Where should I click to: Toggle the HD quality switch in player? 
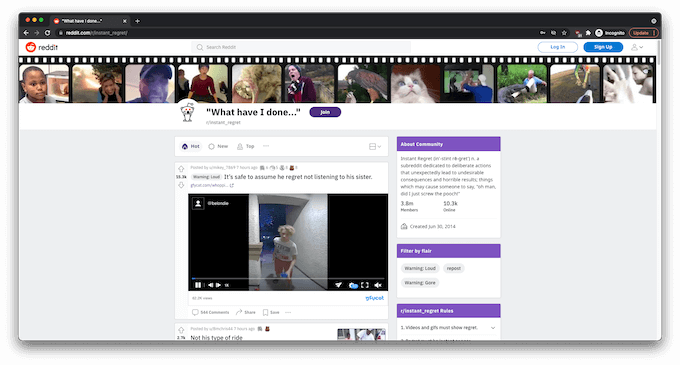[x=353, y=285]
